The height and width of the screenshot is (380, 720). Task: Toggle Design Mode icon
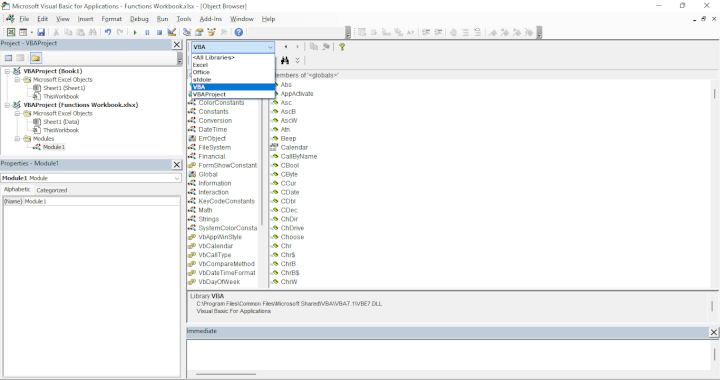coord(171,32)
